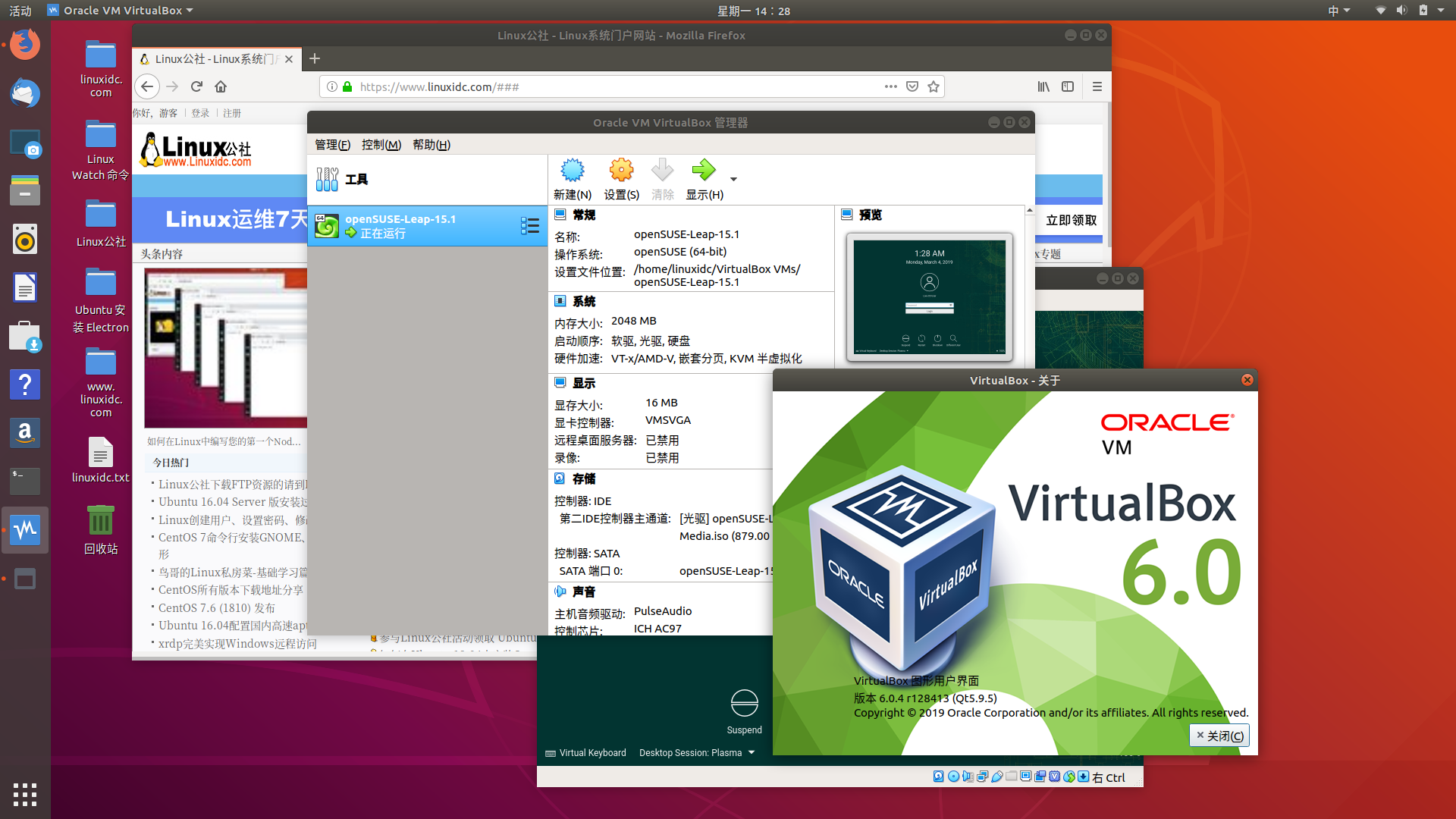The height and width of the screenshot is (819, 1456).
Task: Select the Linux公社 Firefox tab
Action: tap(216, 58)
